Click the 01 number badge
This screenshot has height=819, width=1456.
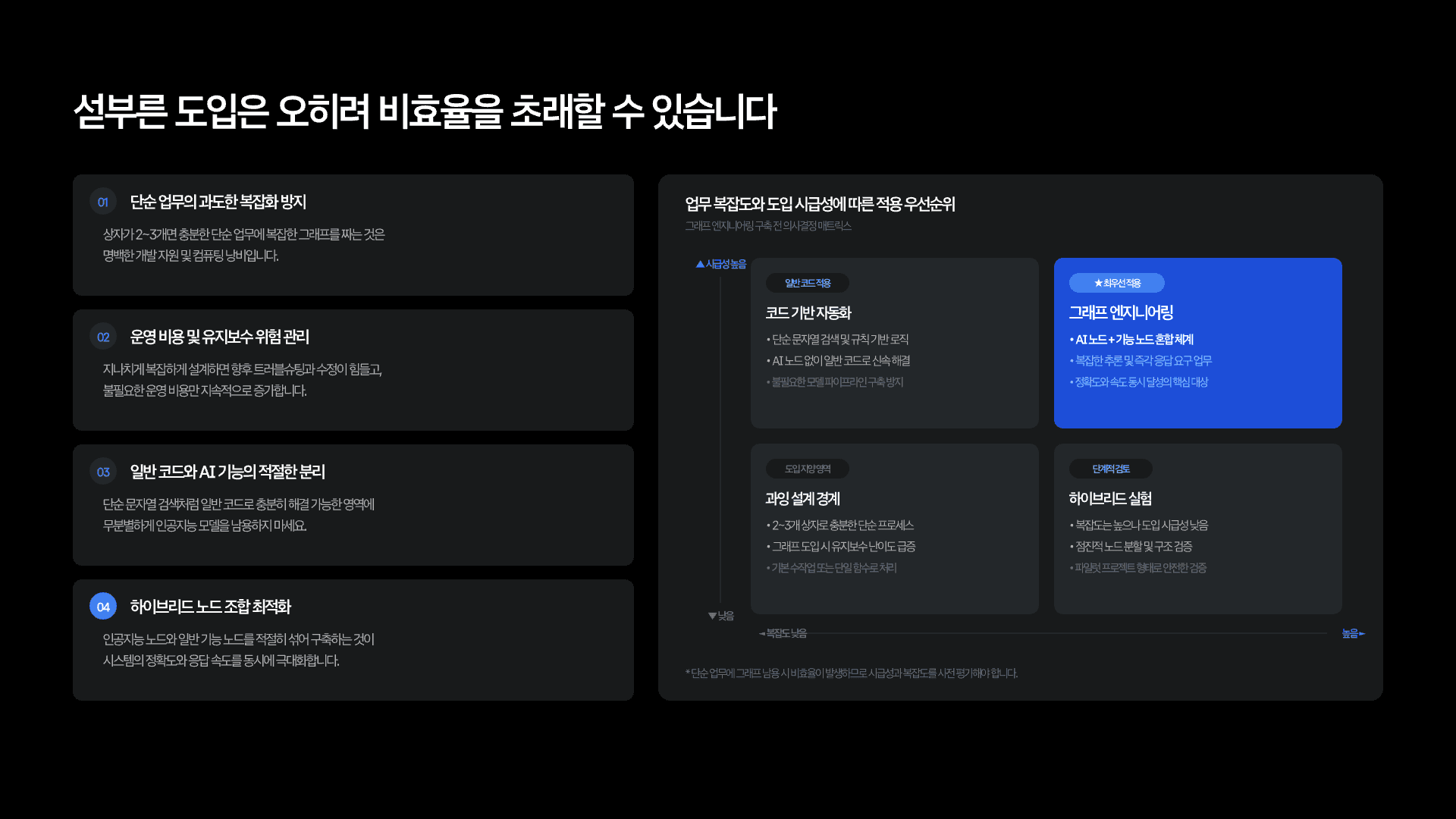(103, 202)
